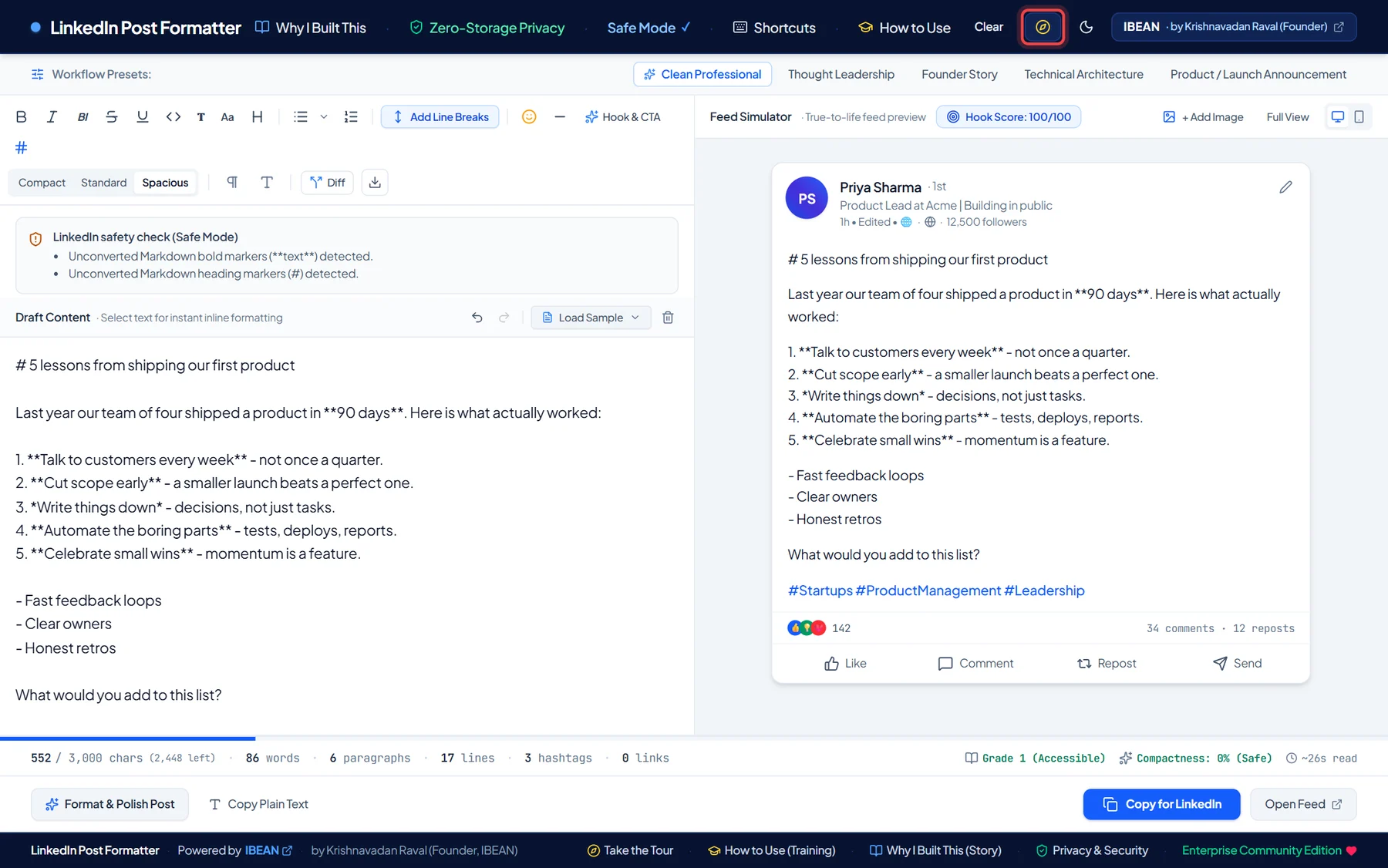Select Standard spacing option

pyautogui.click(x=103, y=183)
